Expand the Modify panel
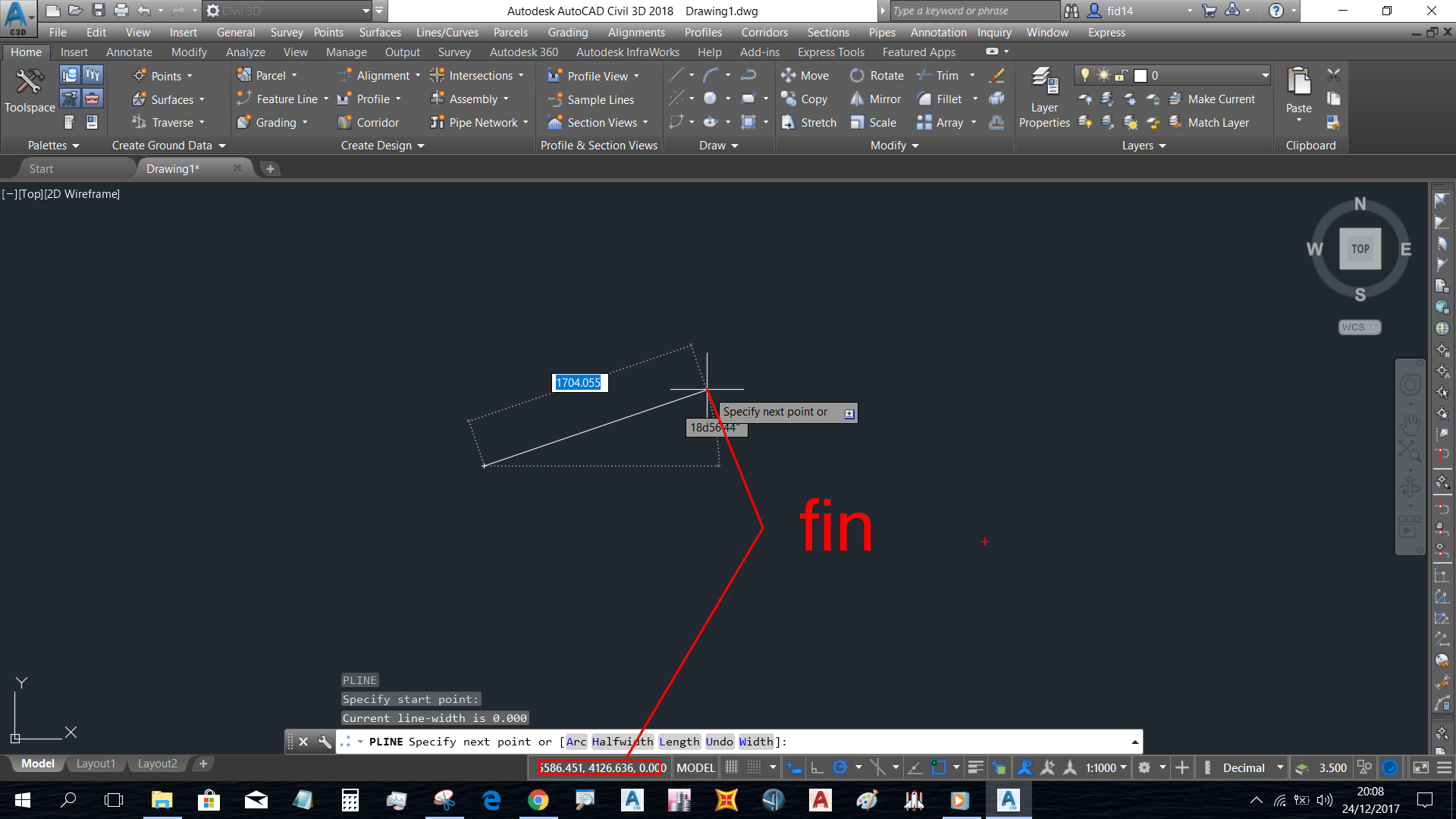Viewport: 1456px width, 819px height. pos(894,145)
